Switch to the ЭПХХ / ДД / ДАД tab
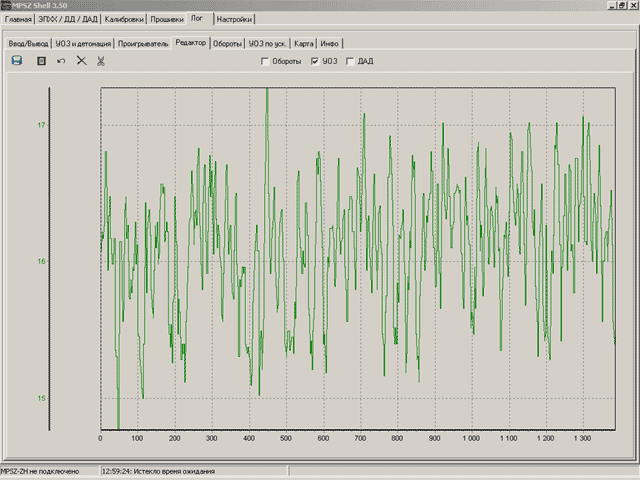The image size is (640, 480). [68, 19]
